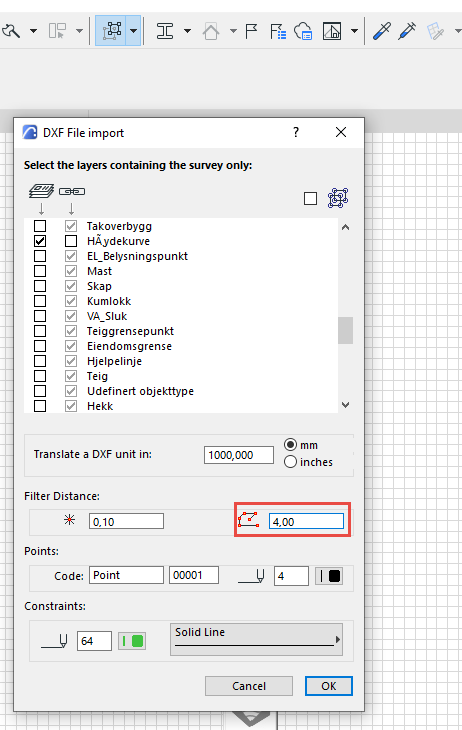Open the Solid Line type dropdown
The height and width of the screenshot is (730, 462).
[x=257, y=639]
